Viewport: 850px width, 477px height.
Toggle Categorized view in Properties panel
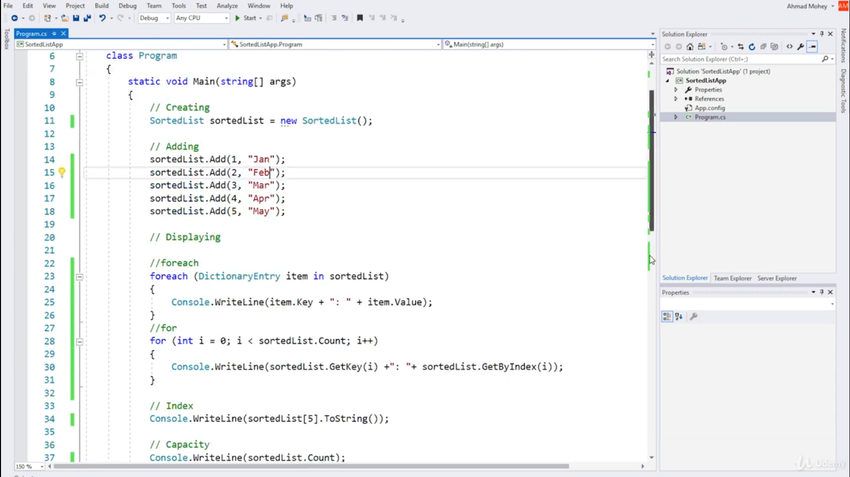[x=667, y=317]
